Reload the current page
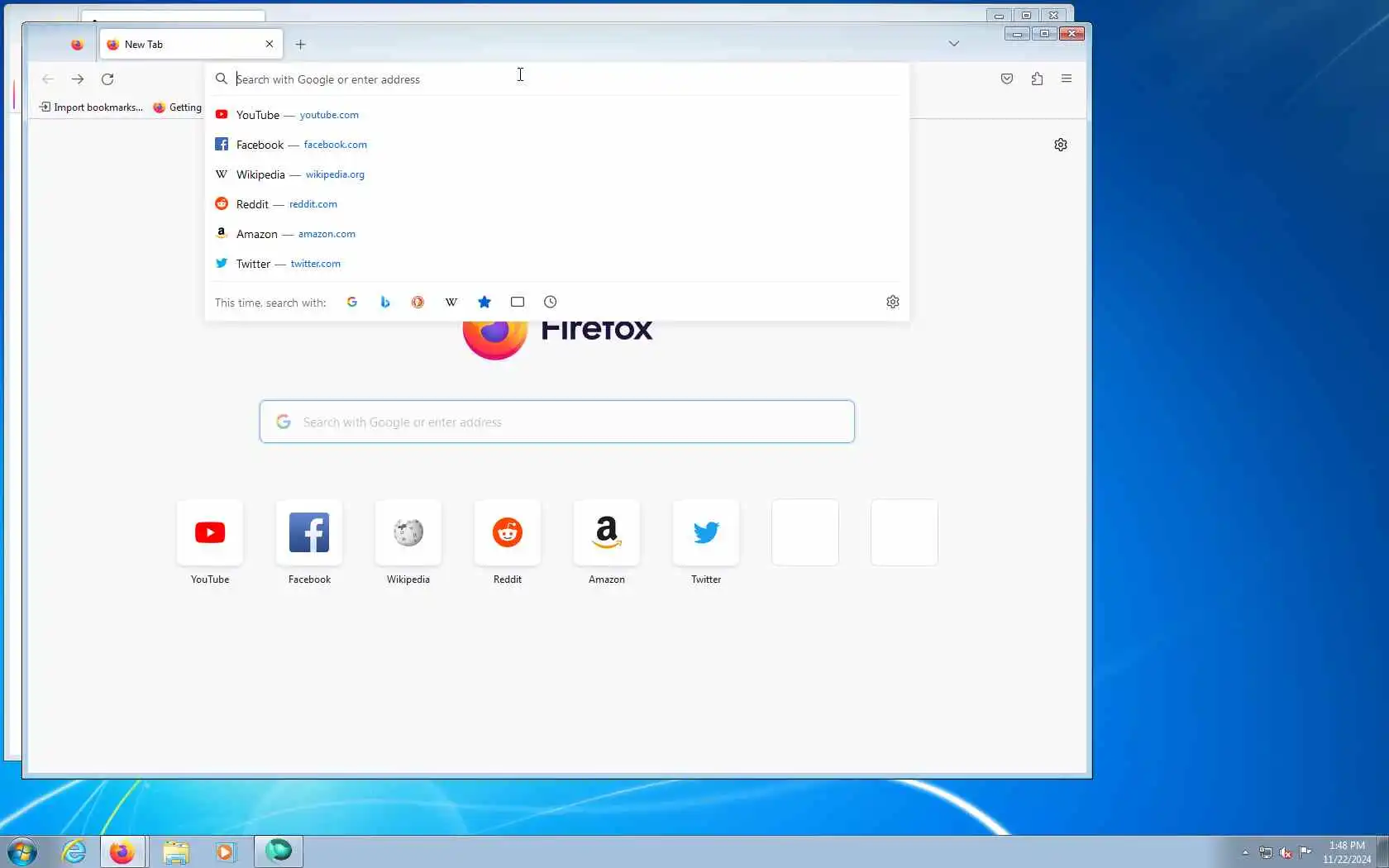The width and height of the screenshot is (1389, 868). pyautogui.click(x=107, y=79)
